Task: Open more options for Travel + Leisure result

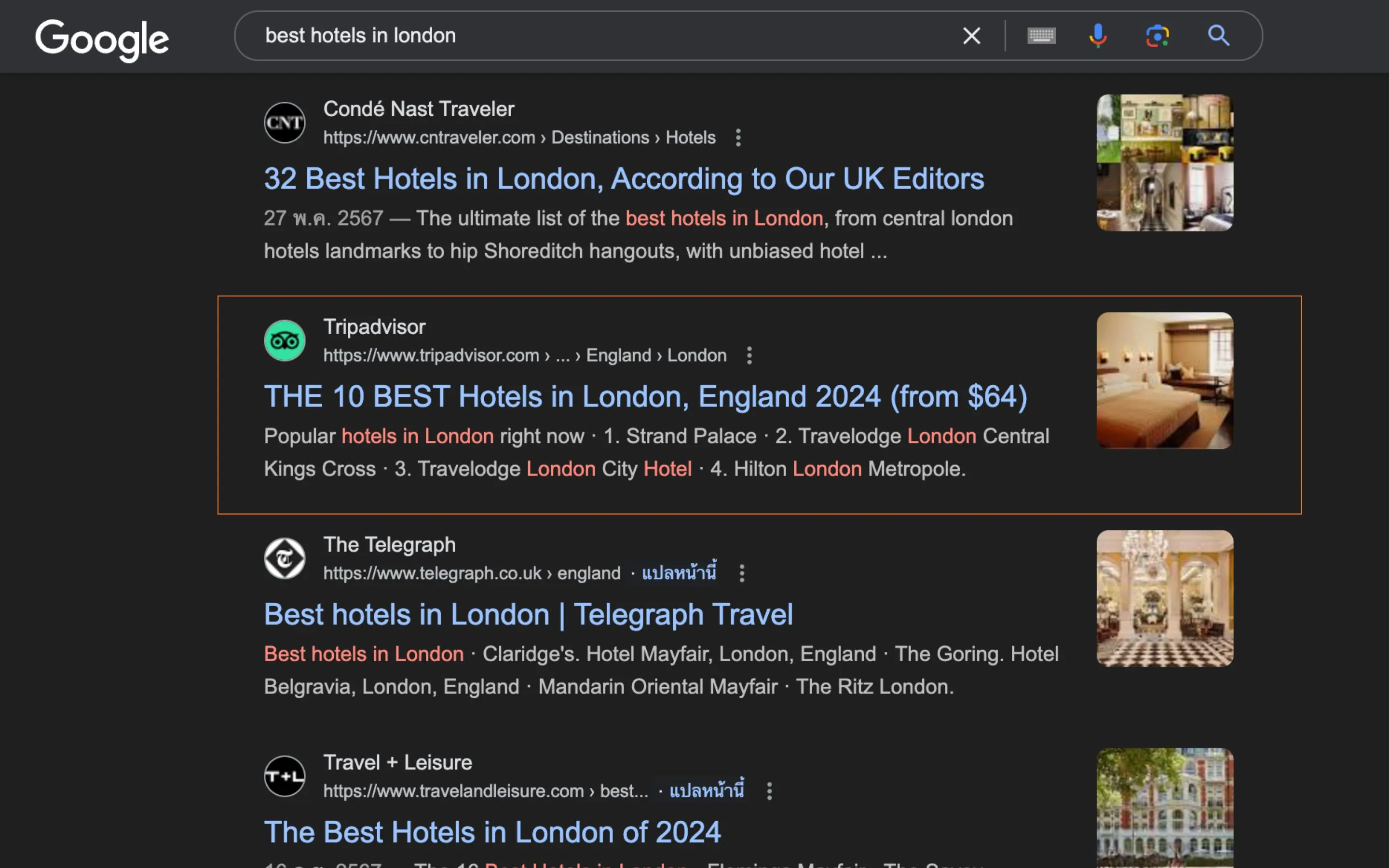Action: coord(769,791)
